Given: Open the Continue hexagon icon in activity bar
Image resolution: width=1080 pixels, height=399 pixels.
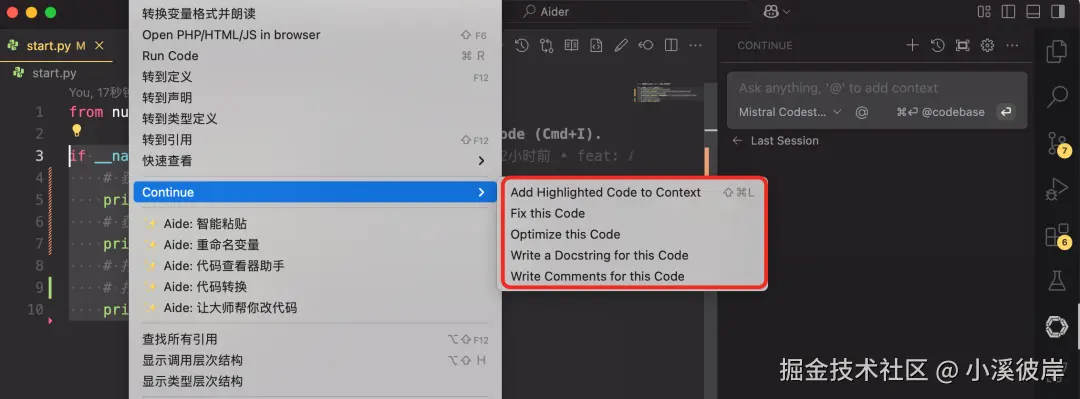Looking at the screenshot, I should click(1056, 326).
